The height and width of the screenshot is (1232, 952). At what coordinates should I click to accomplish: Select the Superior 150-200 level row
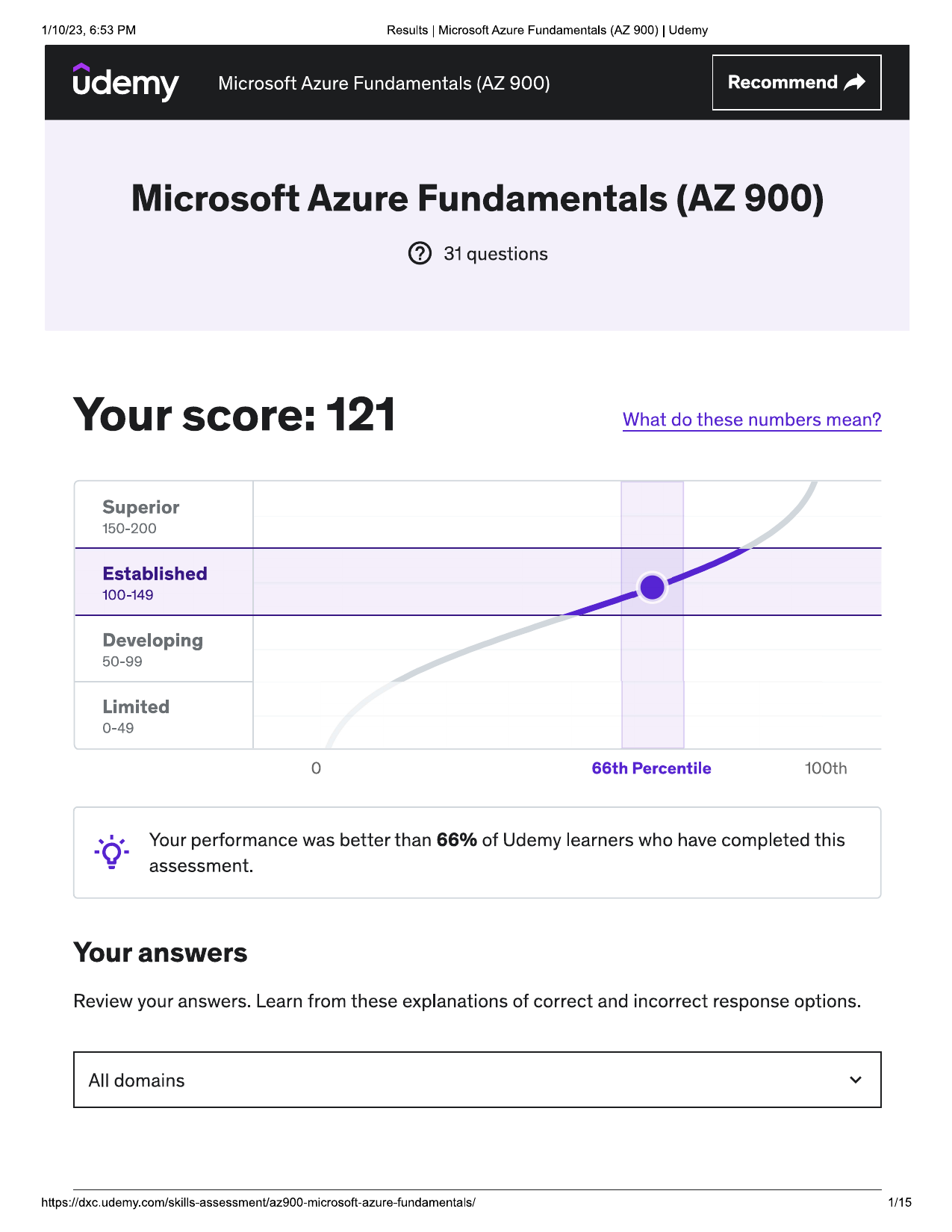tap(164, 515)
